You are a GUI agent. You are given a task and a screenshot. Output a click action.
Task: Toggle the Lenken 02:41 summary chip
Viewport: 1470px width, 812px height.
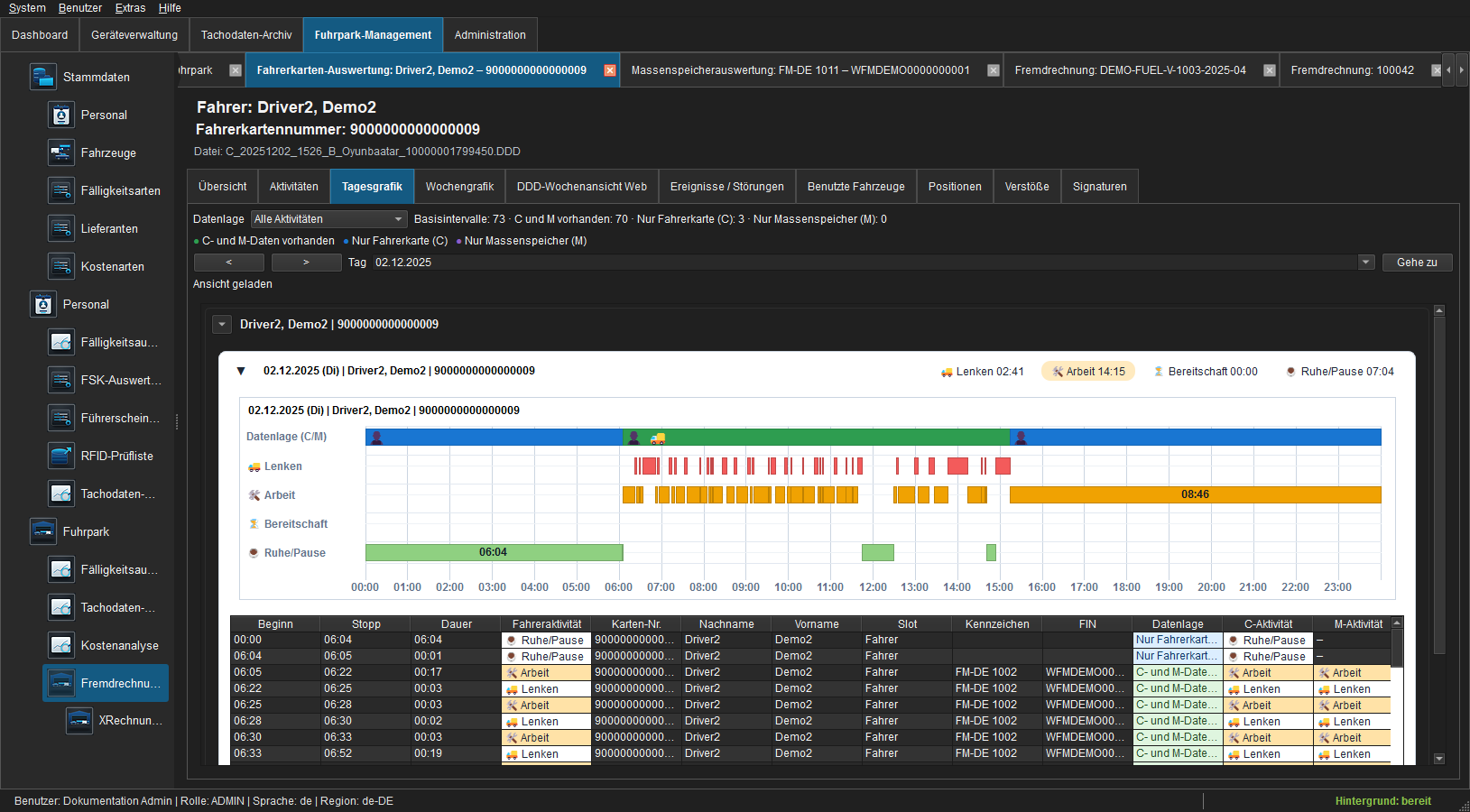click(983, 372)
